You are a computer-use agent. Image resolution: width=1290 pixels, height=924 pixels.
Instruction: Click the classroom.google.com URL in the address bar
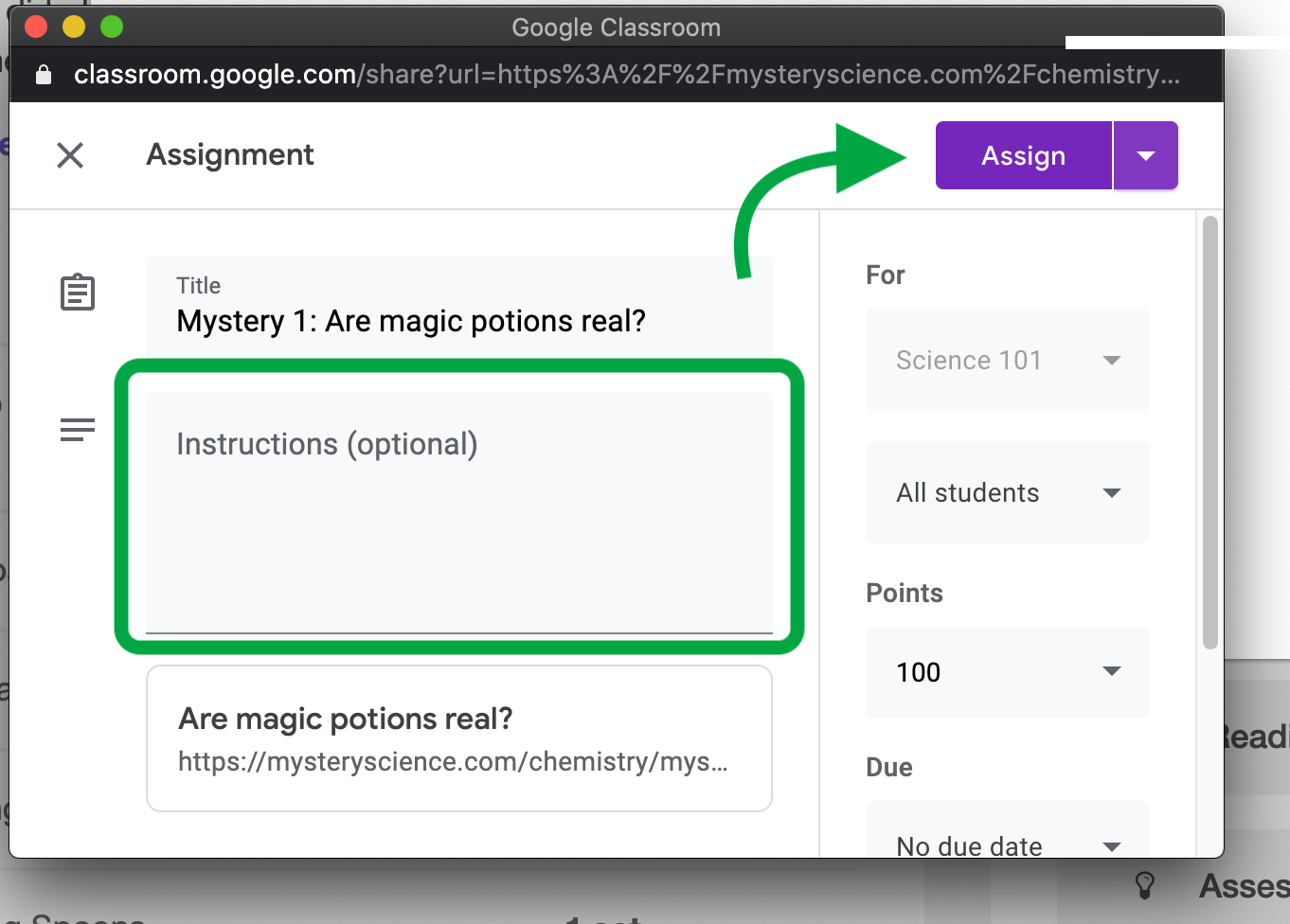(627, 75)
